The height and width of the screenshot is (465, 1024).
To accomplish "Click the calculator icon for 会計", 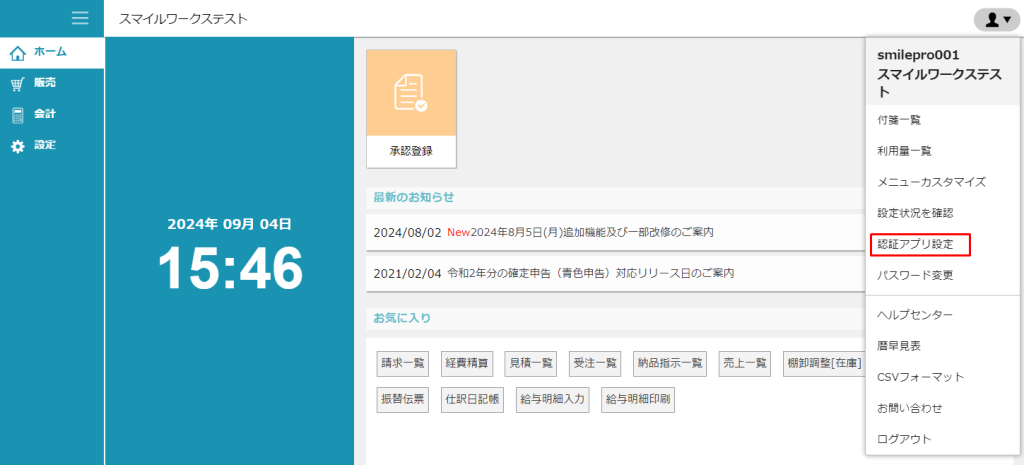I will click(18, 115).
